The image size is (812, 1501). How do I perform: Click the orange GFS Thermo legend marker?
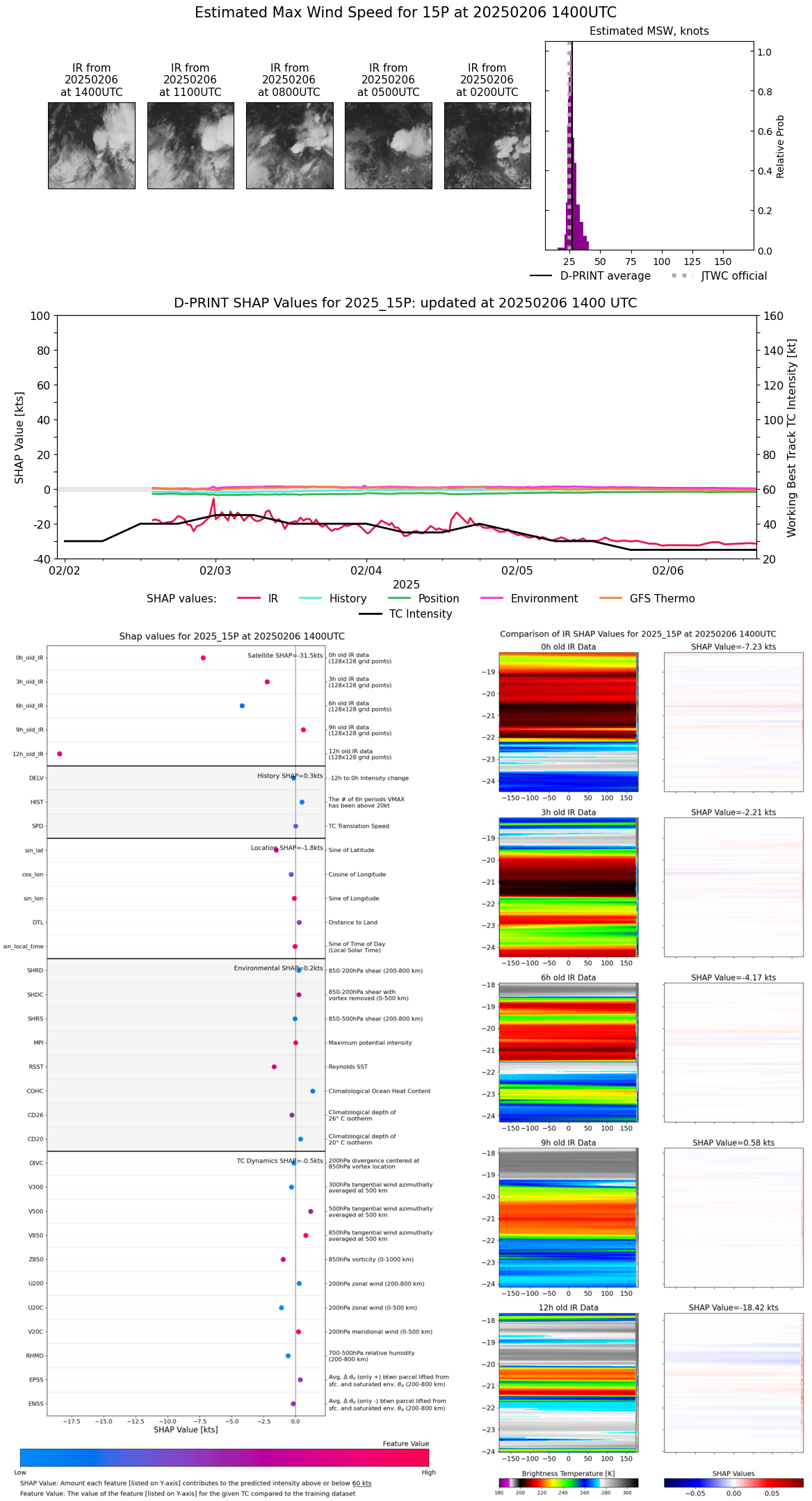610,598
